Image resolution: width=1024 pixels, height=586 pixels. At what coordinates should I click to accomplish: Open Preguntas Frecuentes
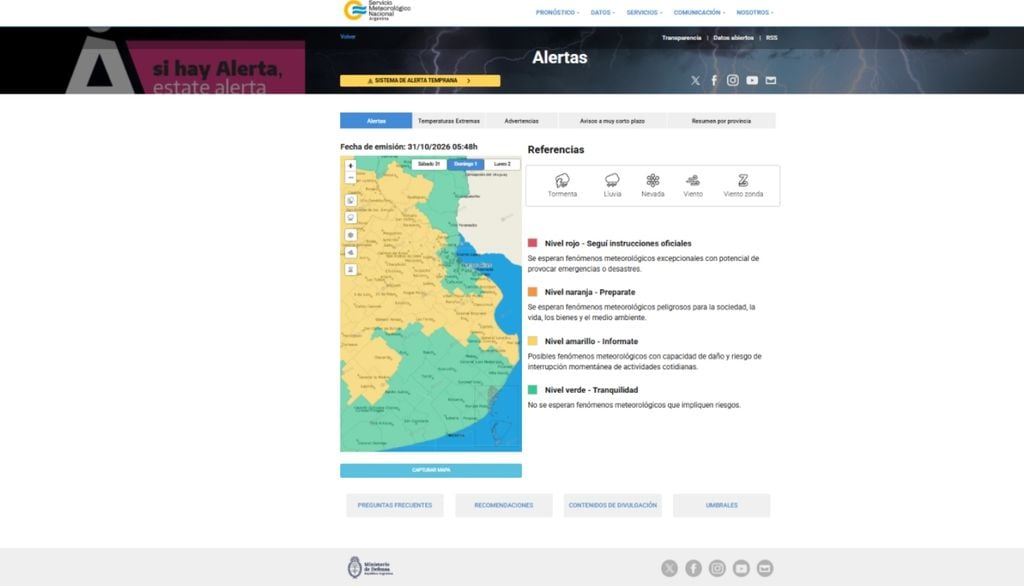[x=394, y=505]
